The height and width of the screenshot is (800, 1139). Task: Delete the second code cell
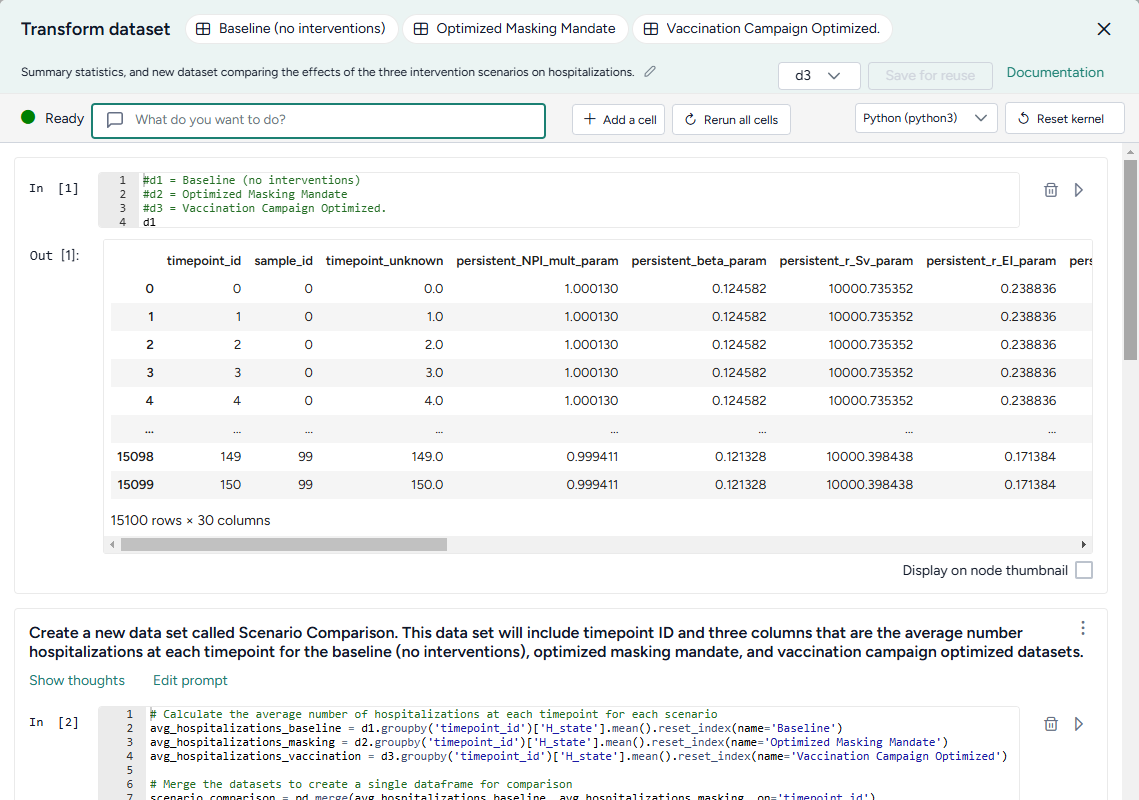point(1051,722)
